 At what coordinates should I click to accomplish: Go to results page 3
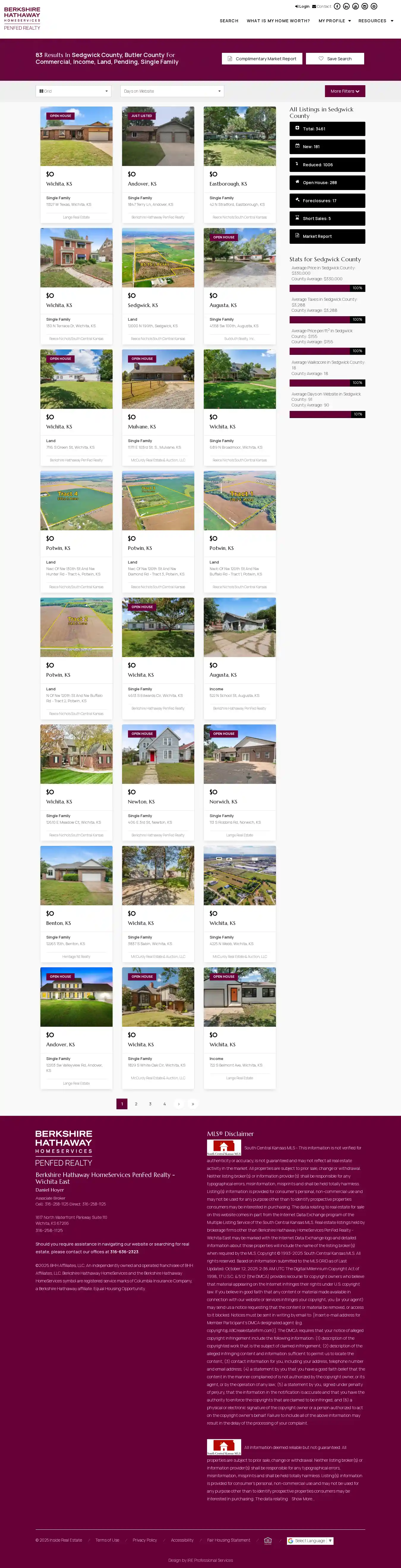coord(150,1104)
